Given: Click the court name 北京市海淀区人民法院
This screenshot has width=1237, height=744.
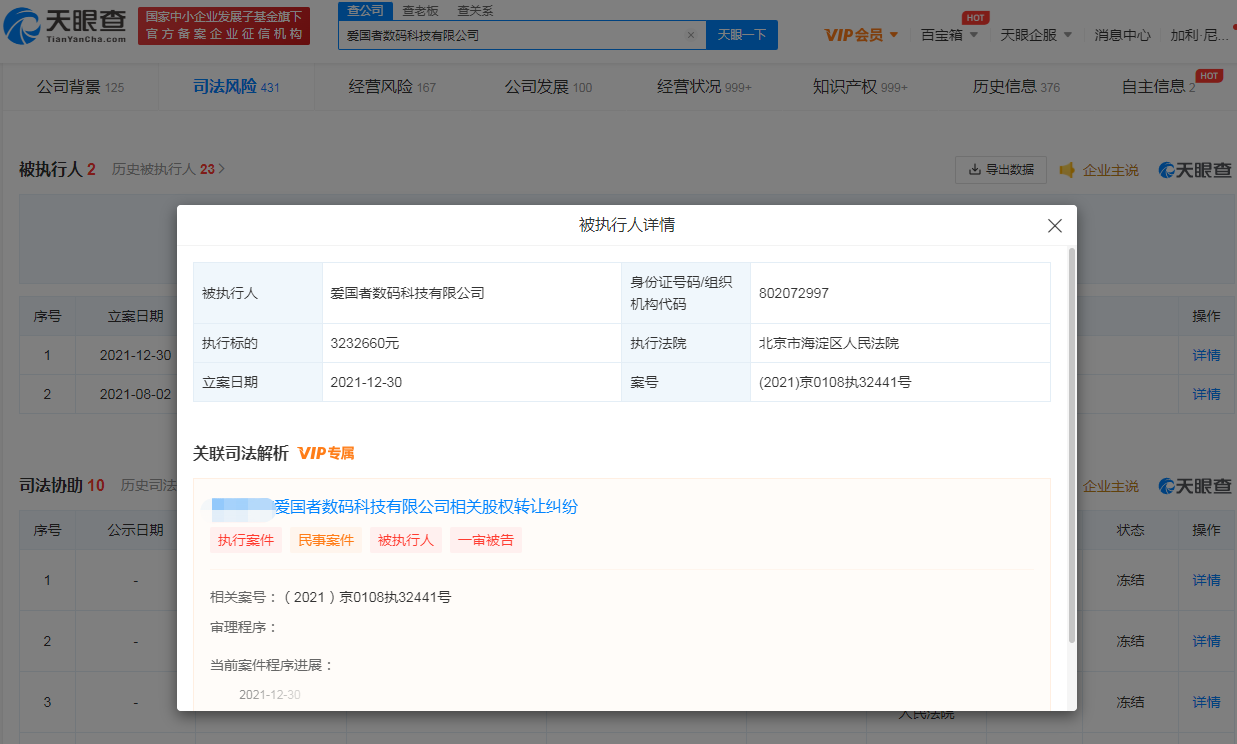Looking at the screenshot, I should pos(829,343).
